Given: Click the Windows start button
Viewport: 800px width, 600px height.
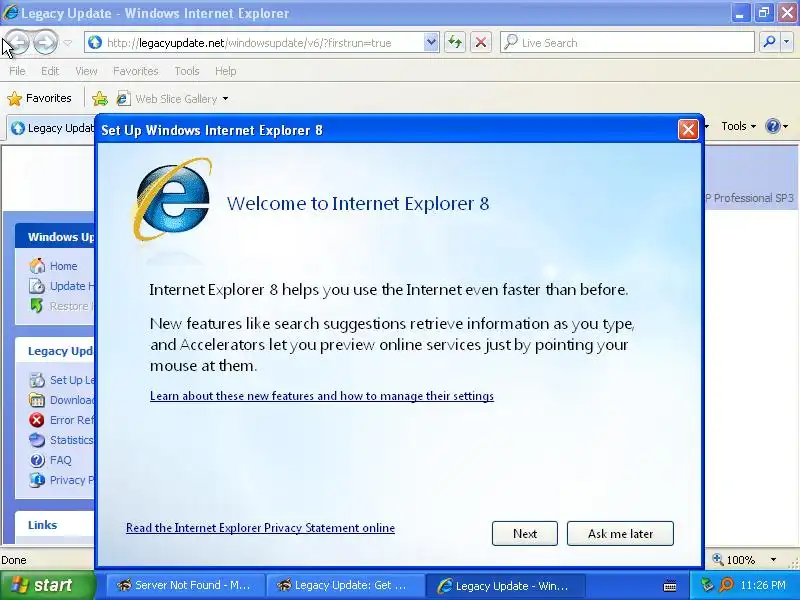Looking at the screenshot, I should click(47, 585).
